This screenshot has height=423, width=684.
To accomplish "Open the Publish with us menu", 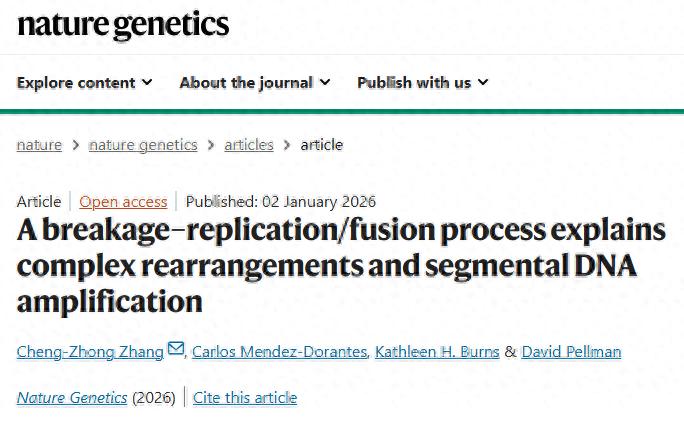I will click(x=414, y=82).
